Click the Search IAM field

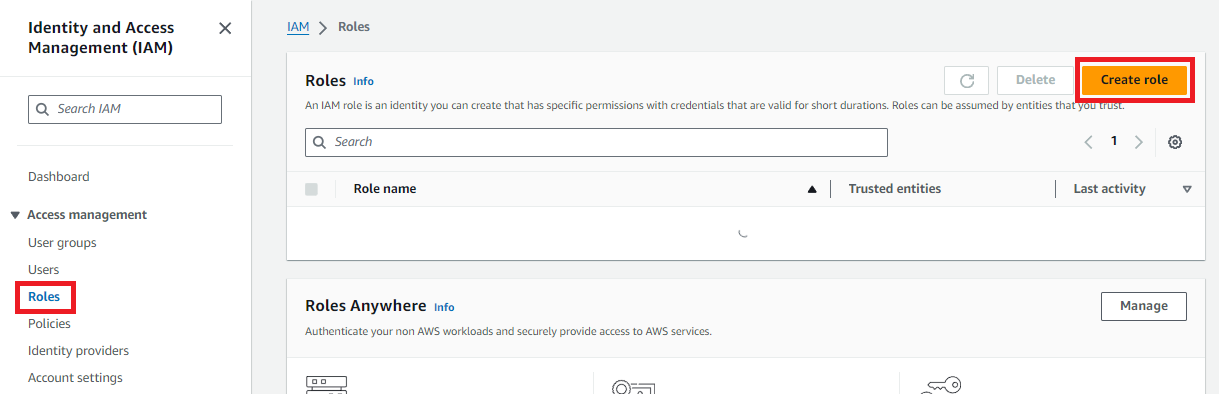click(125, 109)
